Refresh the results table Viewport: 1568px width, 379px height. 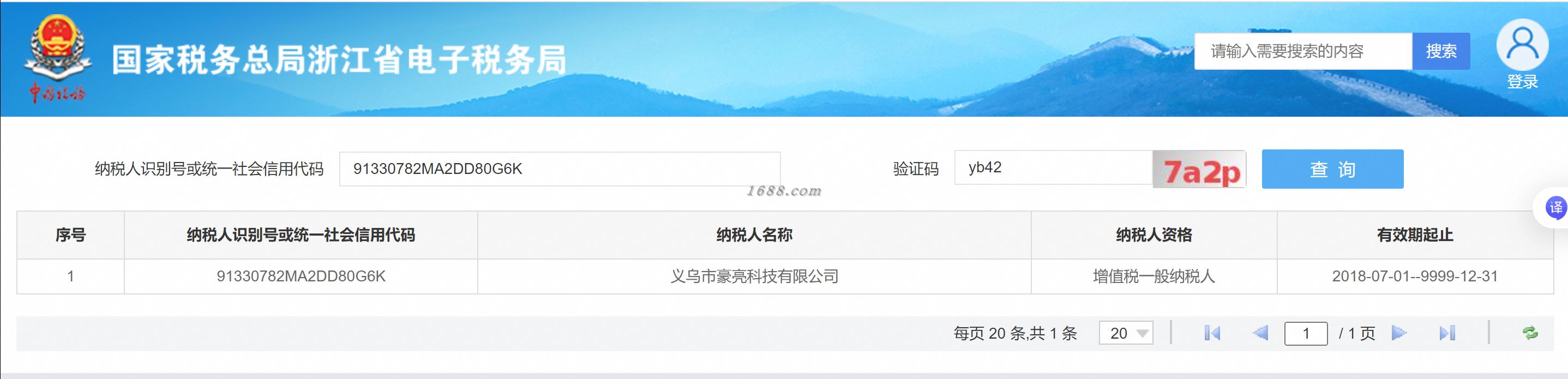point(1530,333)
